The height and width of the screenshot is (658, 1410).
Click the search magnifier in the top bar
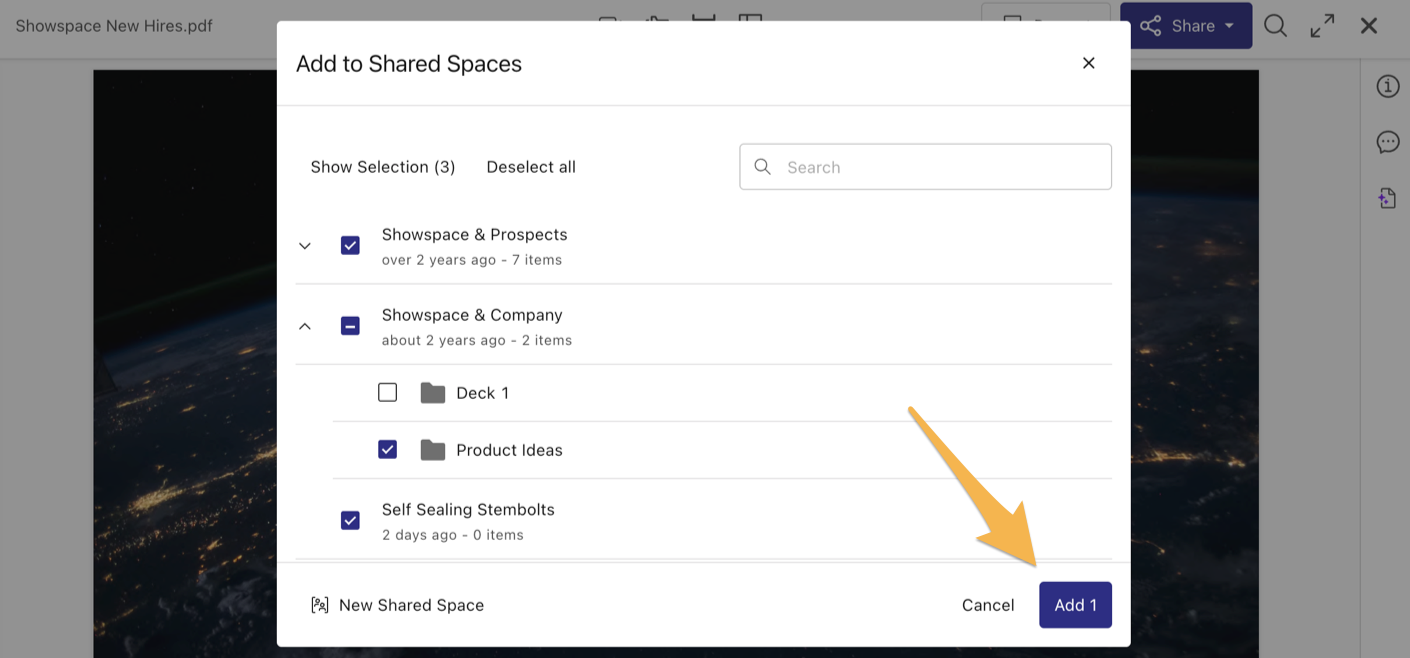click(x=1275, y=25)
